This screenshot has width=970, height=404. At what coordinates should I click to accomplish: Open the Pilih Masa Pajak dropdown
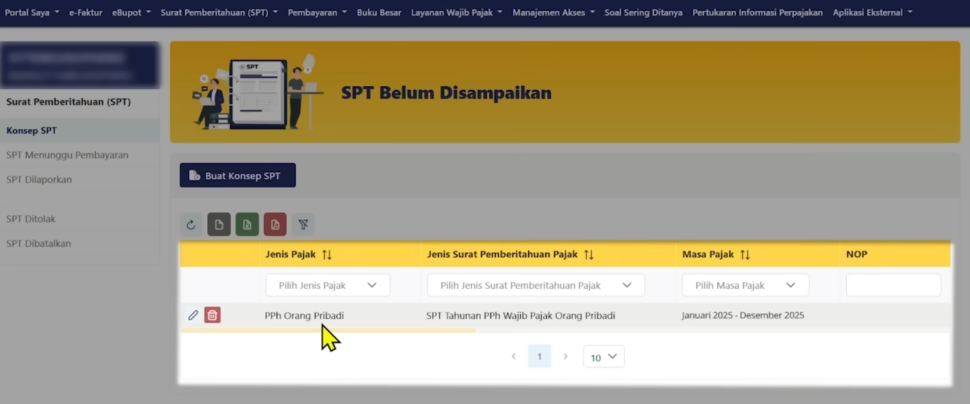pos(744,285)
